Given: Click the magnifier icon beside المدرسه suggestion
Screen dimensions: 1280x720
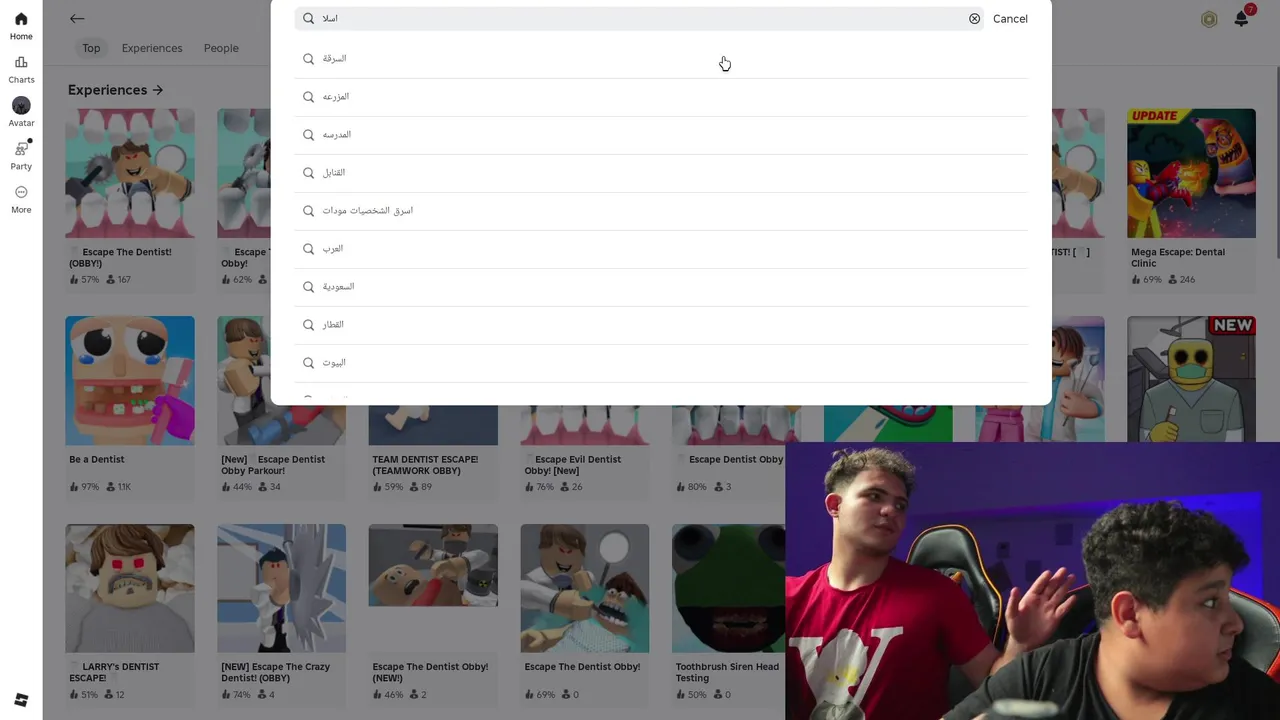Looking at the screenshot, I should click(x=308, y=134).
